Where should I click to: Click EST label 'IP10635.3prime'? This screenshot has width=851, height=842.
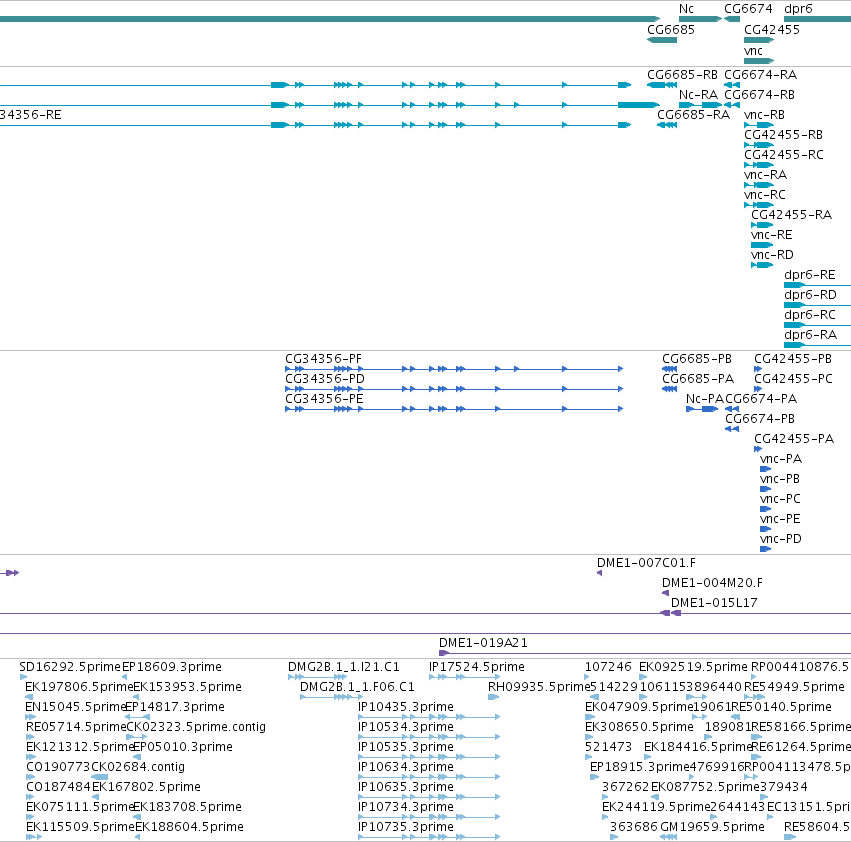click(x=406, y=787)
